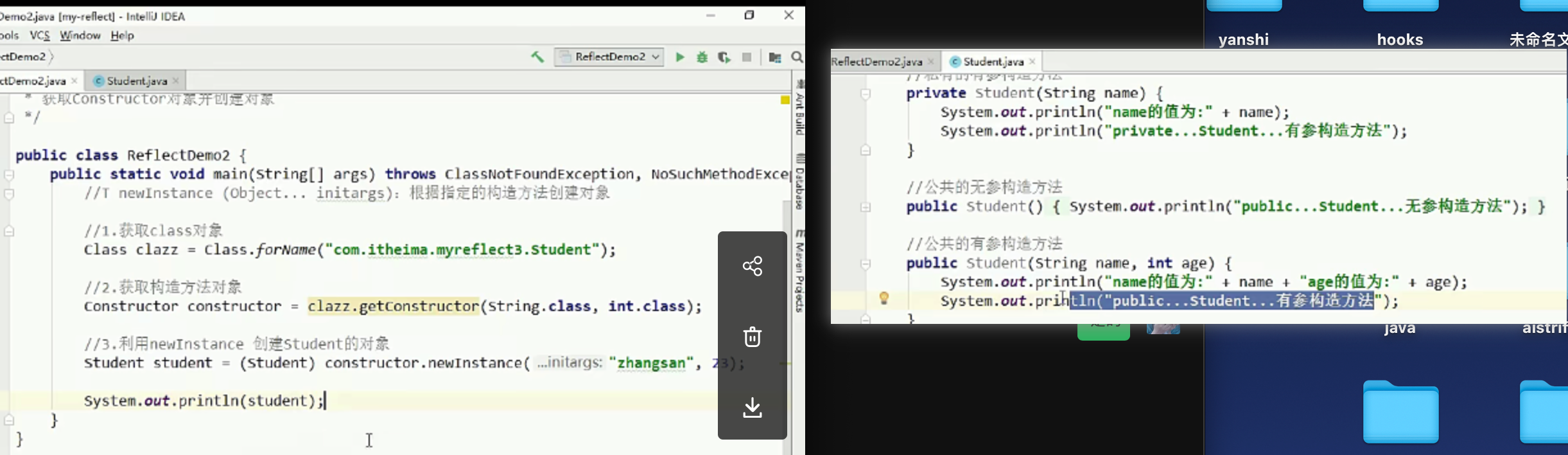1568x455 pixels.
Task: Click the comment "//2.获取构造方法对象"
Action: coord(162,287)
